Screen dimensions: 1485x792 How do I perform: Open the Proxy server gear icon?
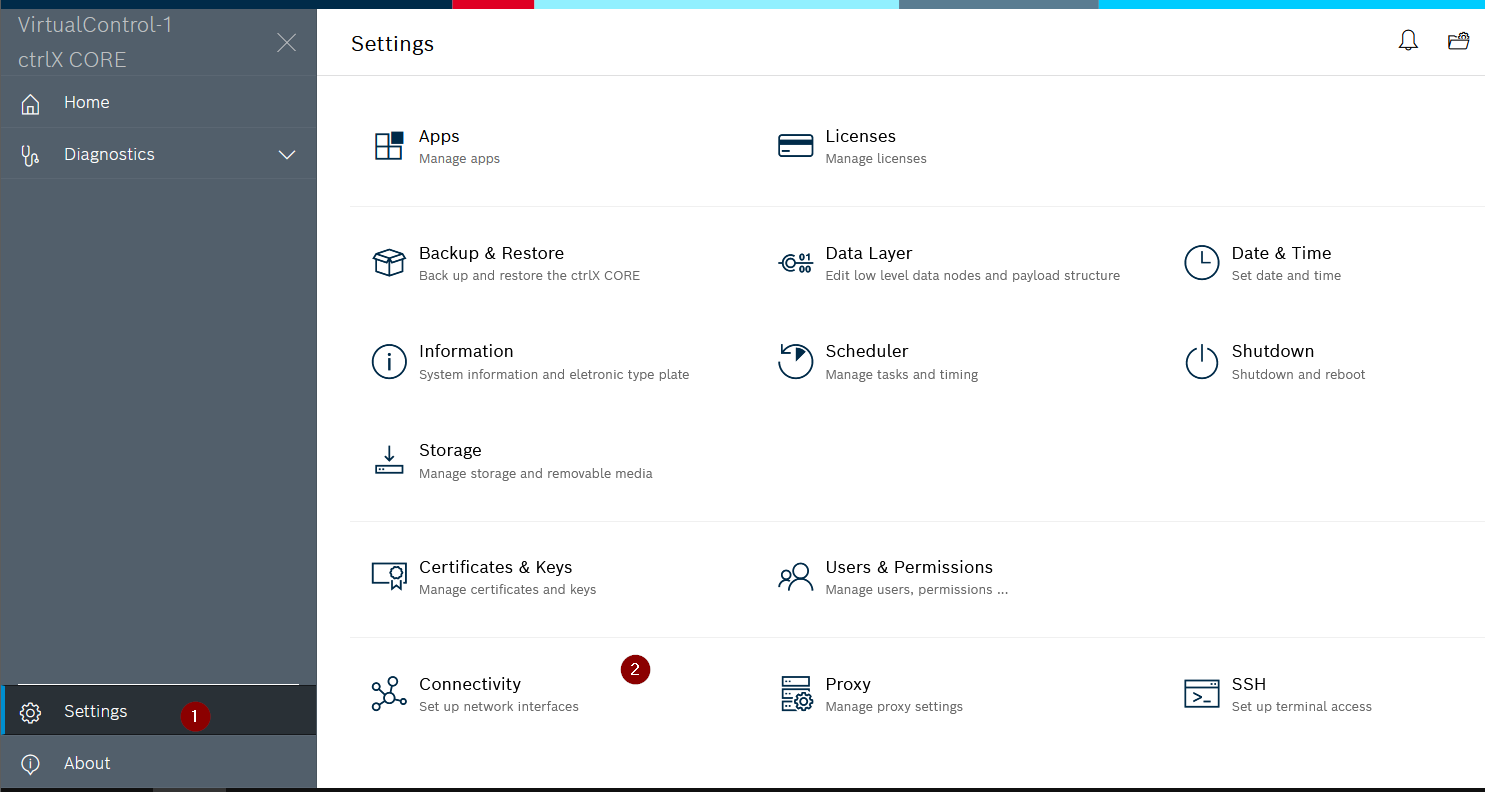coord(795,694)
